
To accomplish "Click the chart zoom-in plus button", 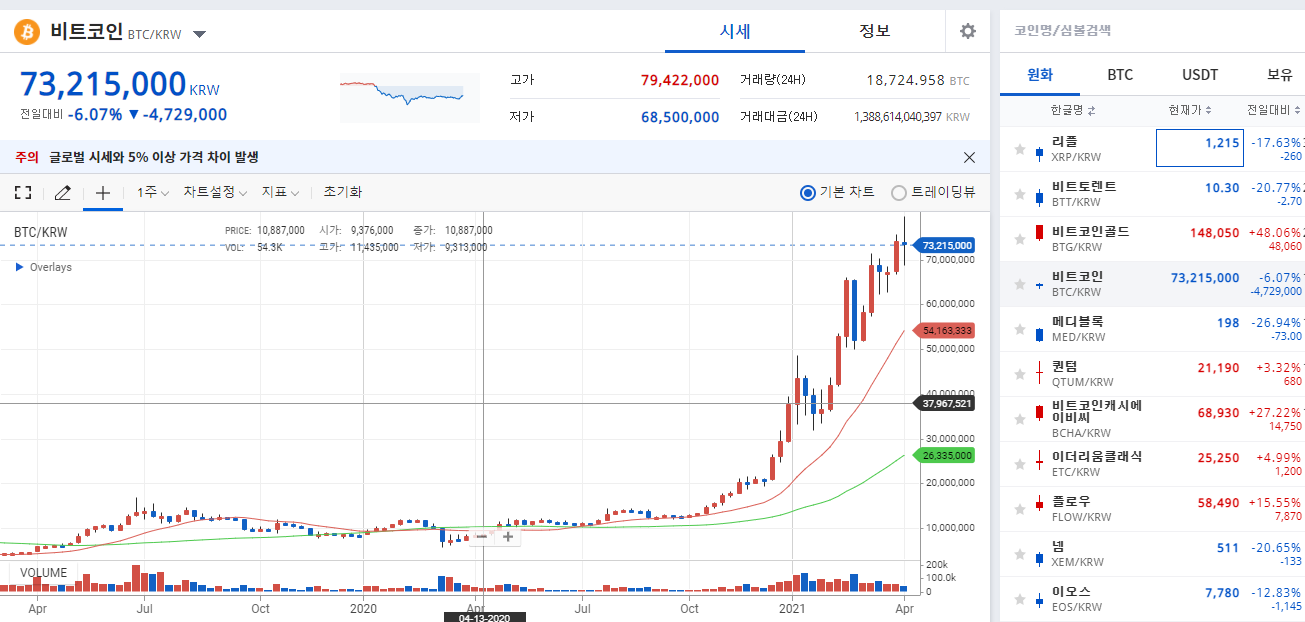I will 508,536.
